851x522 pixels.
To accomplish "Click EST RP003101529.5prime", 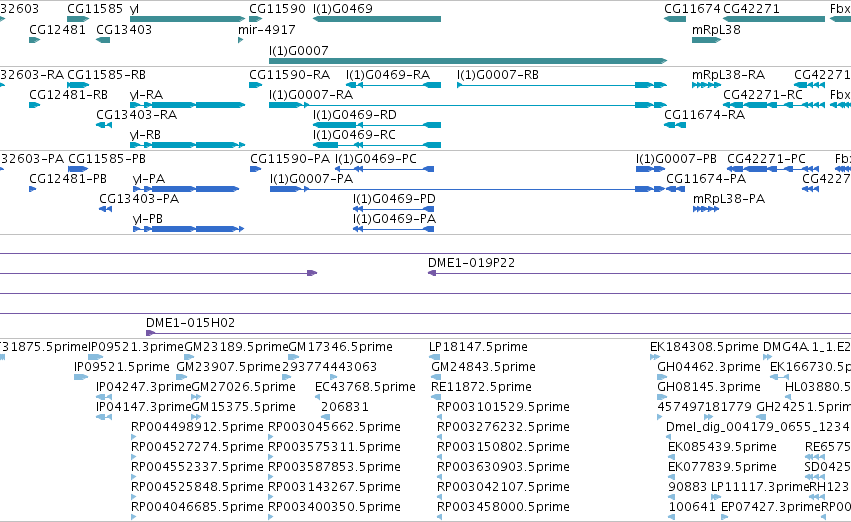I will point(503,407).
